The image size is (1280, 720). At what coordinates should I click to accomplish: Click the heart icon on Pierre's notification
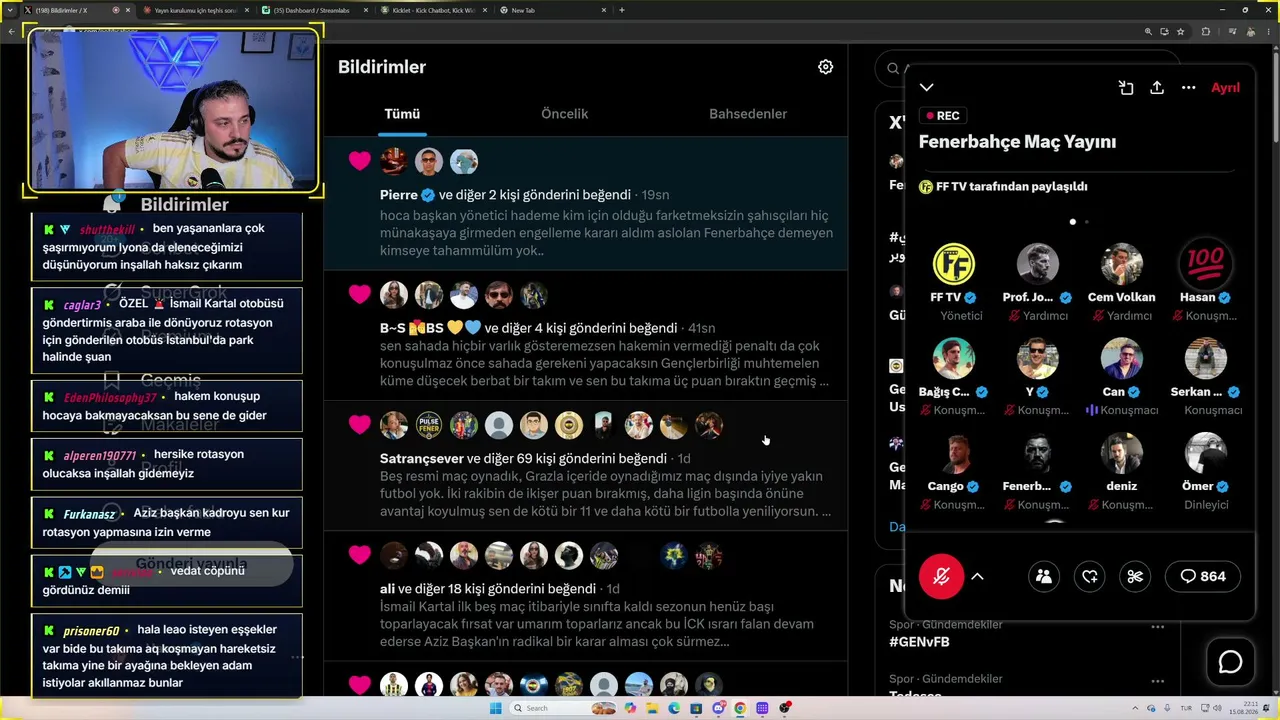[x=360, y=161]
